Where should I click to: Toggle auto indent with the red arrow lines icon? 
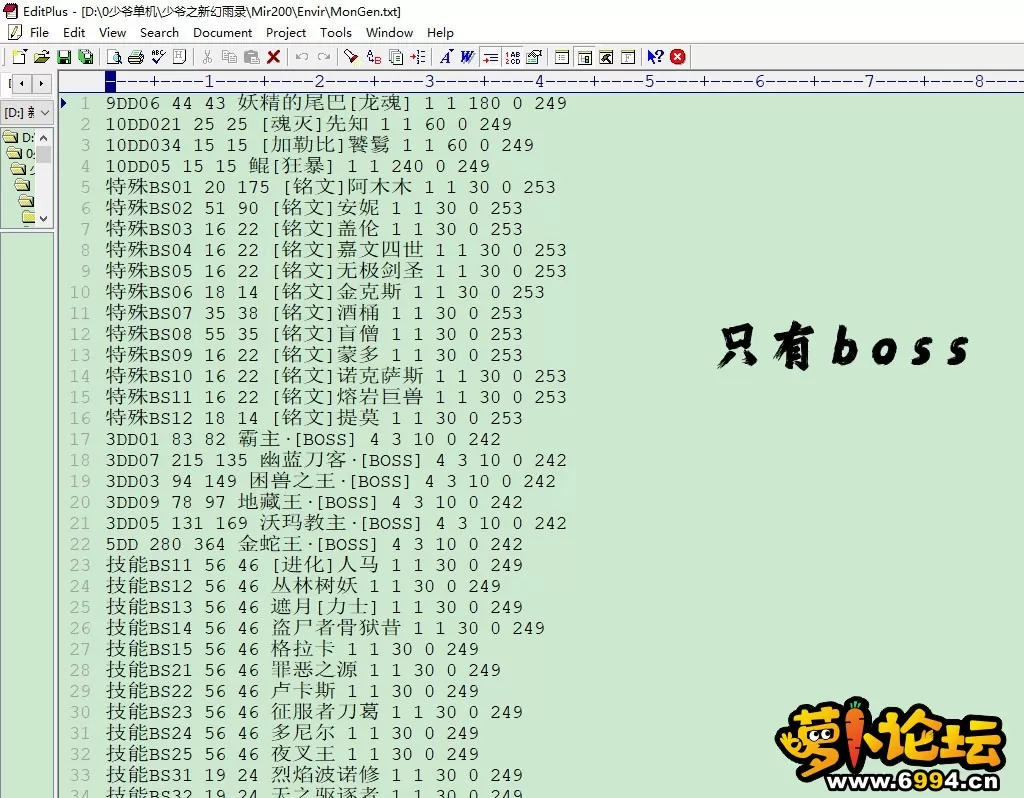pos(490,57)
